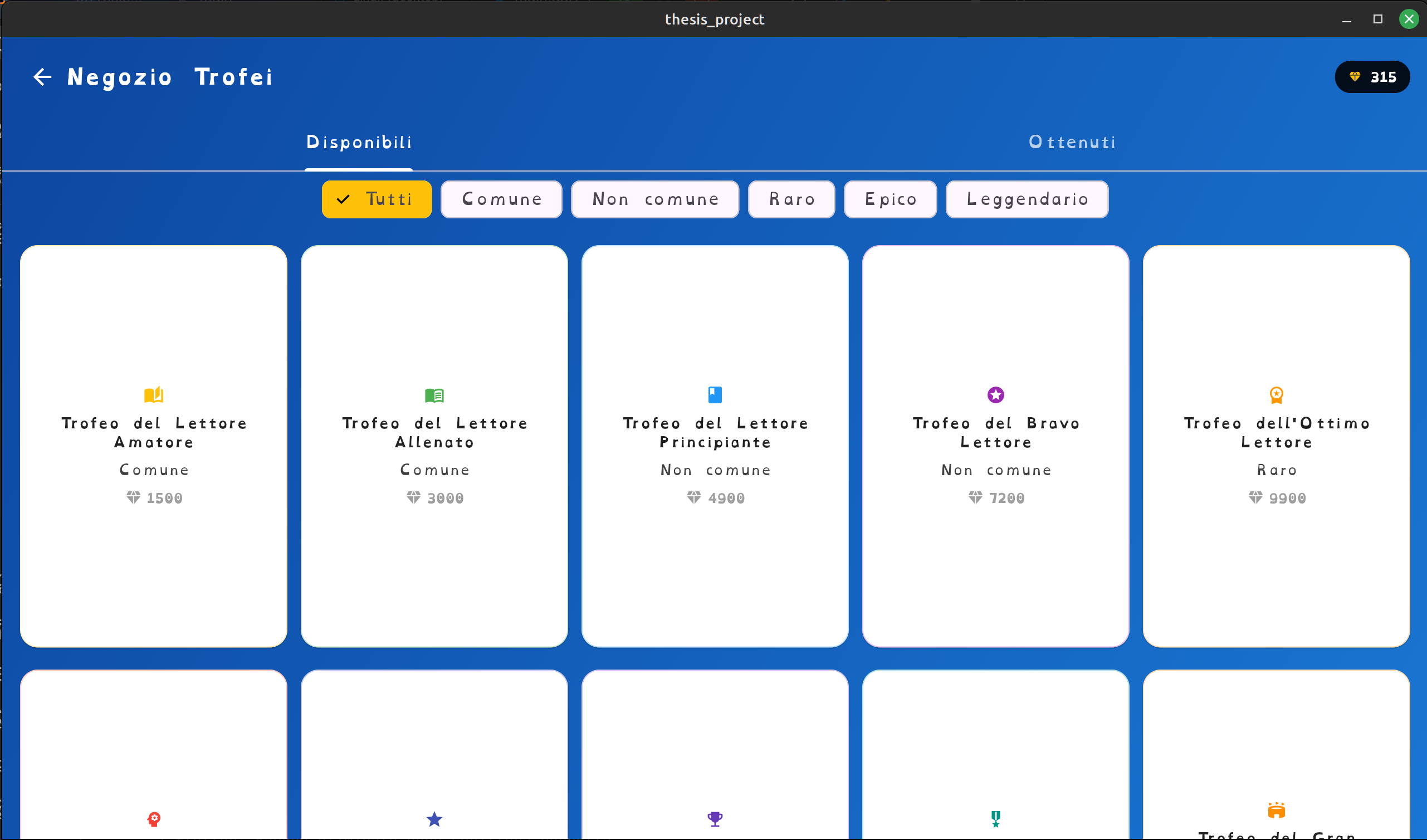Screen dimensions: 1427x840
Task: Click the green book icon of Lettore Allenato
Action: [434, 395]
